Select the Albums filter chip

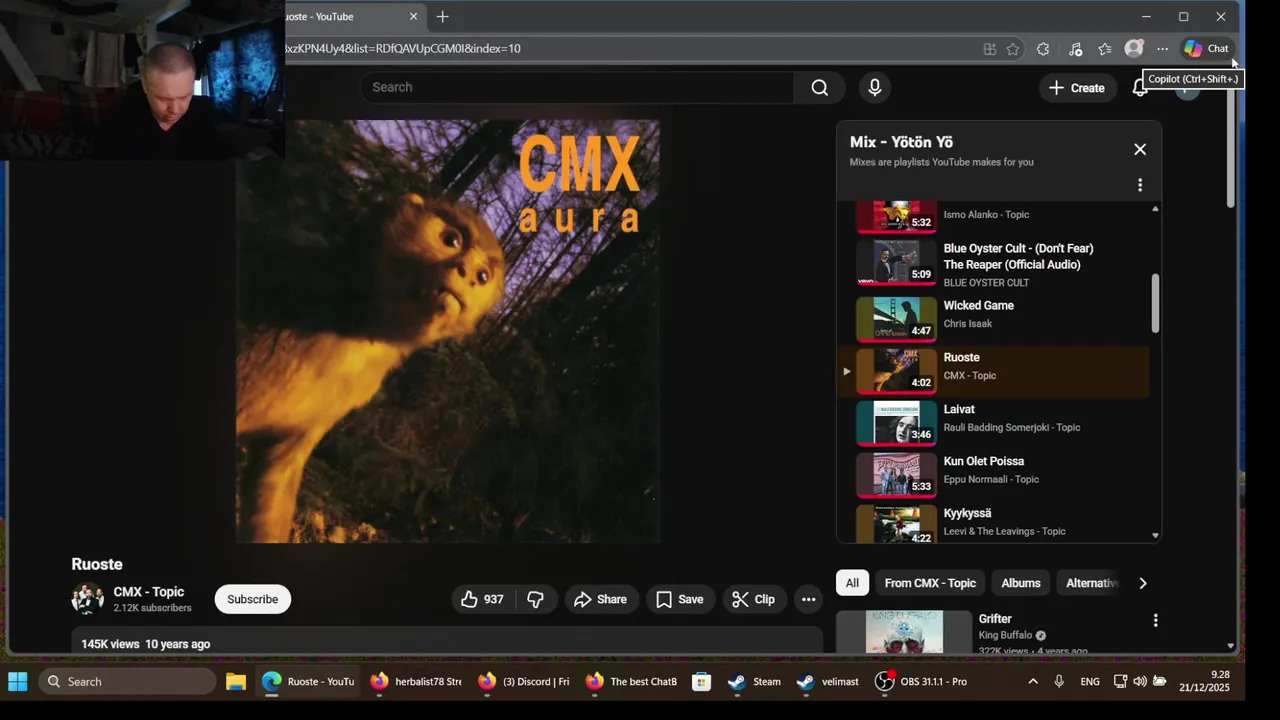(x=1021, y=583)
